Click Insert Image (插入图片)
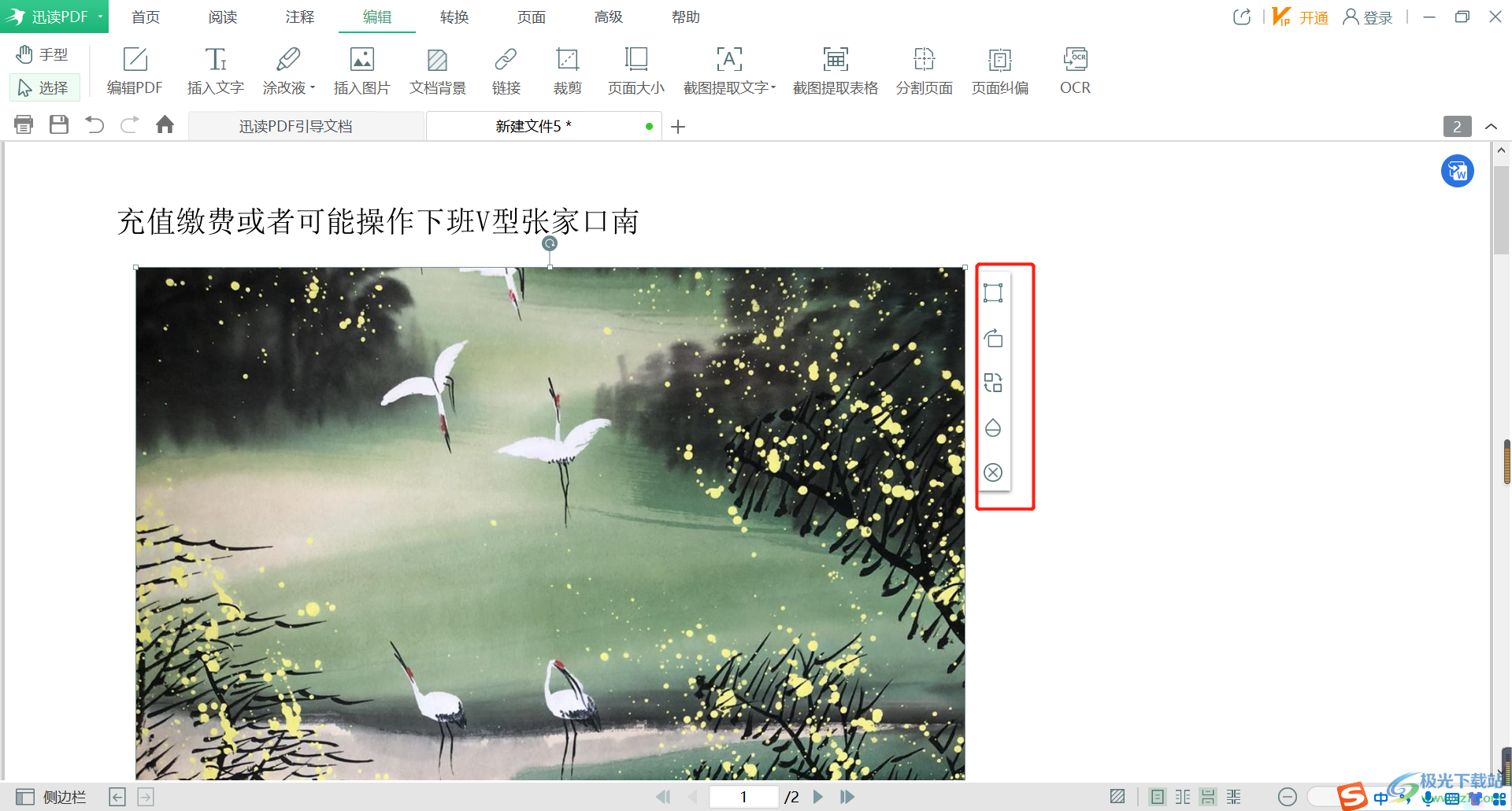This screenshot has width=1512, height=811. (x=361, y=71)
